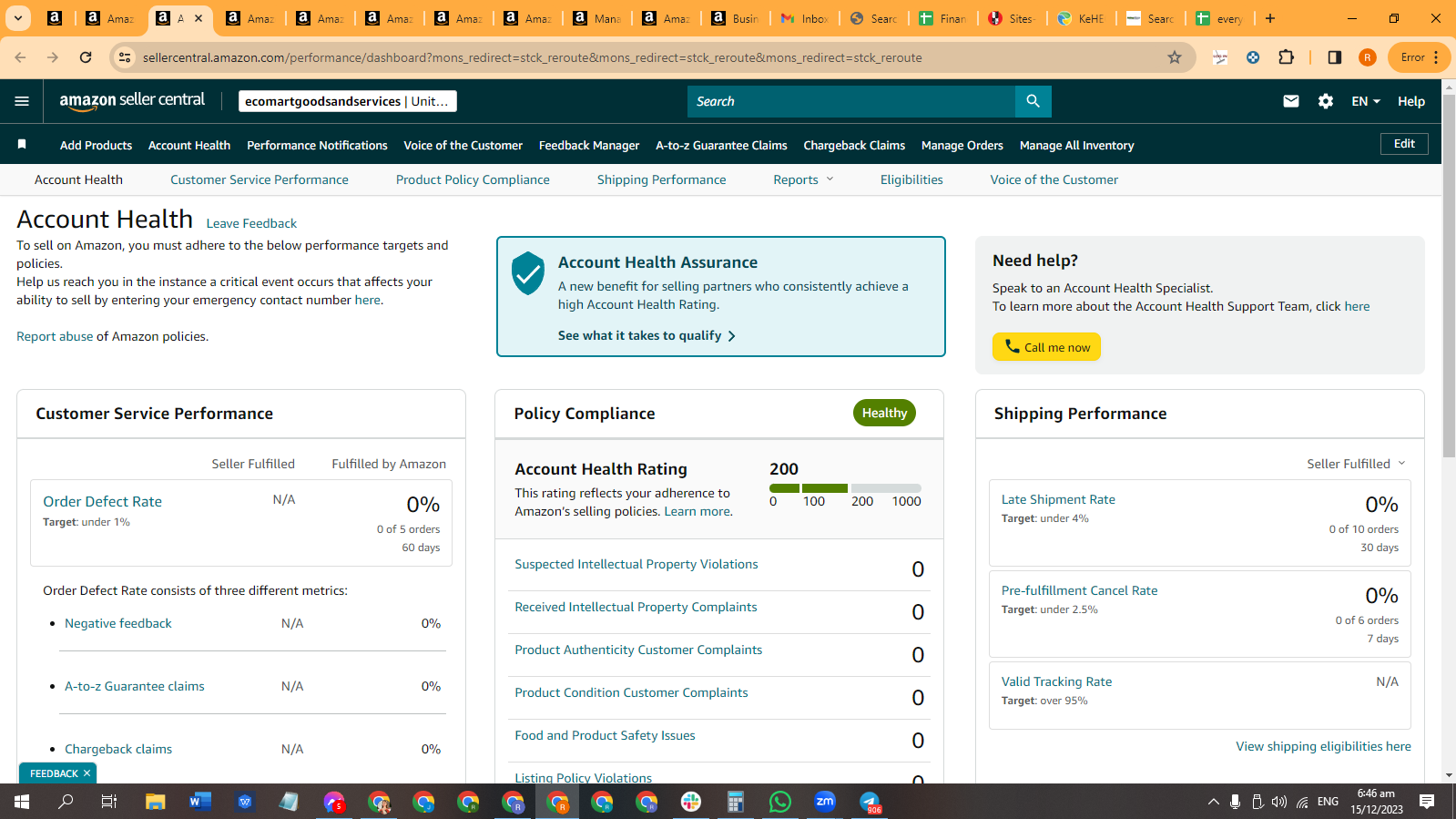
Task: Open the Chrome profile avatar
Action: click(x=1368, y=57)
